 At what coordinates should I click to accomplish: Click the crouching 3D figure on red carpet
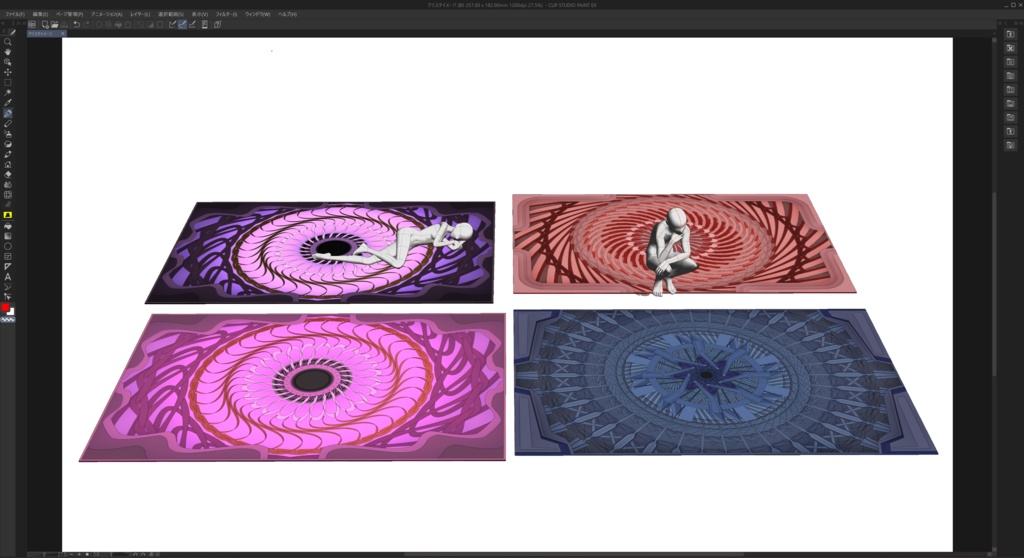(670, 252)
